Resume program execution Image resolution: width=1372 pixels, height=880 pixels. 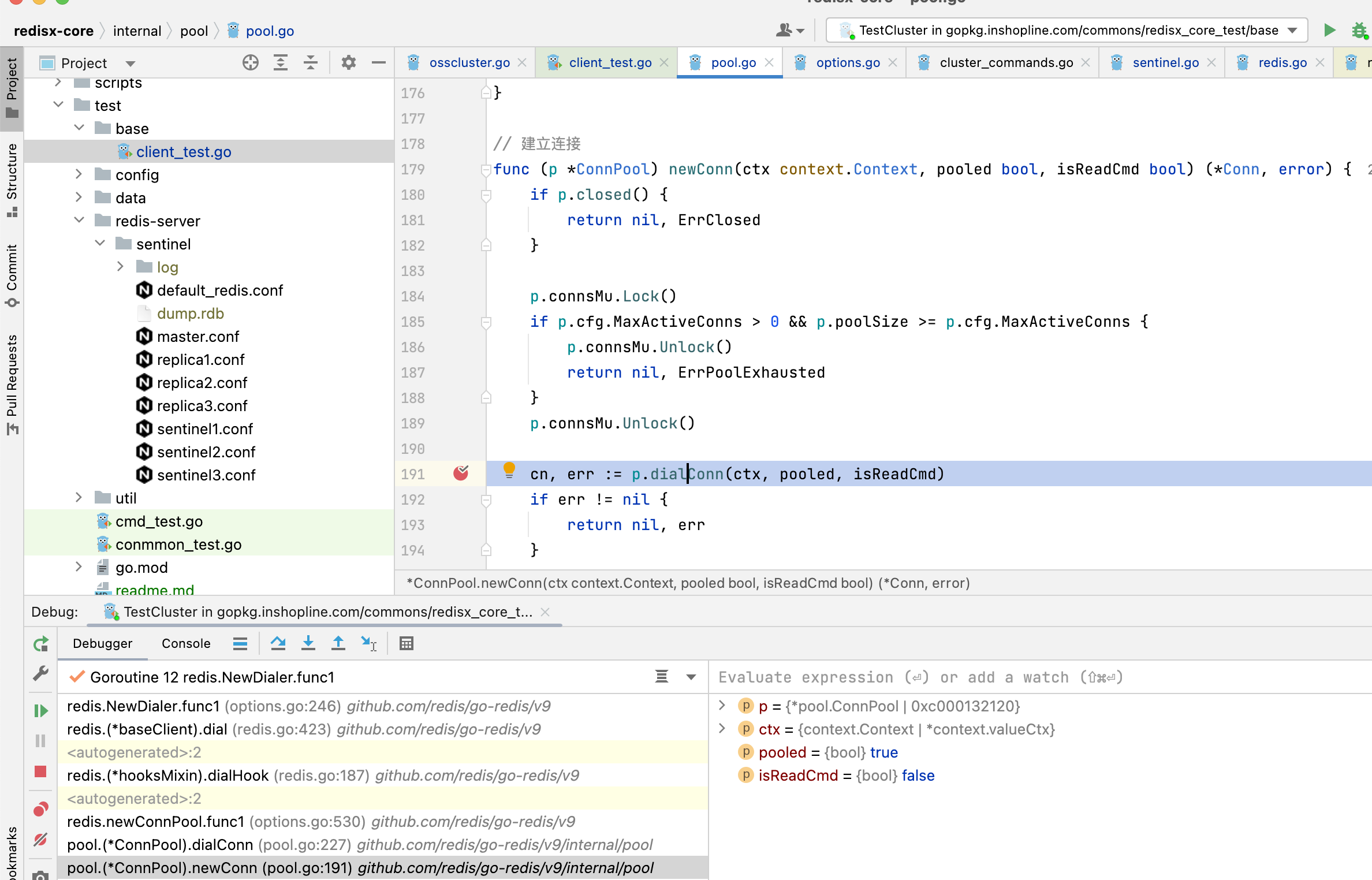[x=40, y=711]
